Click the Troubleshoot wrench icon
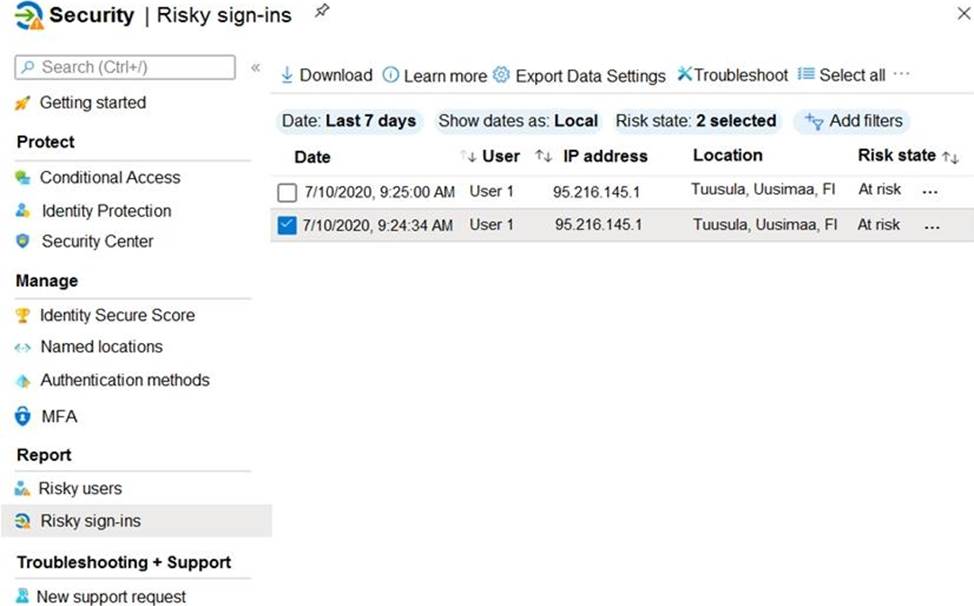974x606 pixels. [x=684, y=75]
